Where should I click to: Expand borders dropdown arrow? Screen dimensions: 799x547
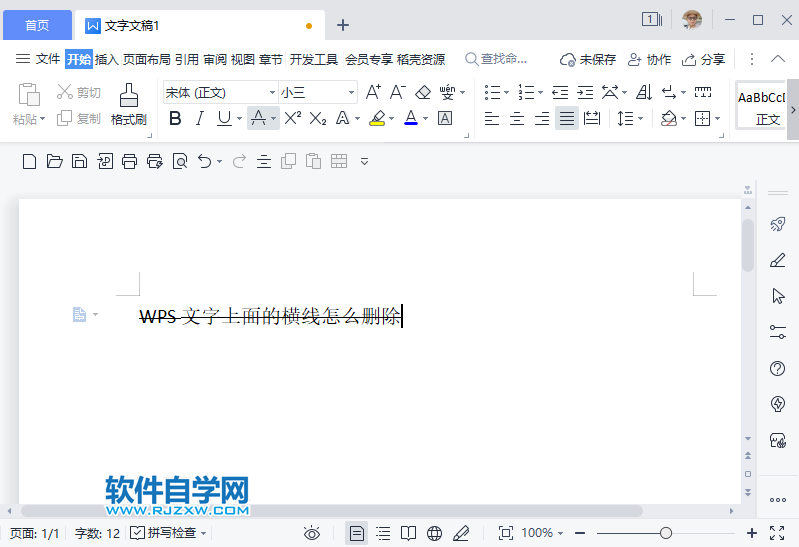pos(717,119)
